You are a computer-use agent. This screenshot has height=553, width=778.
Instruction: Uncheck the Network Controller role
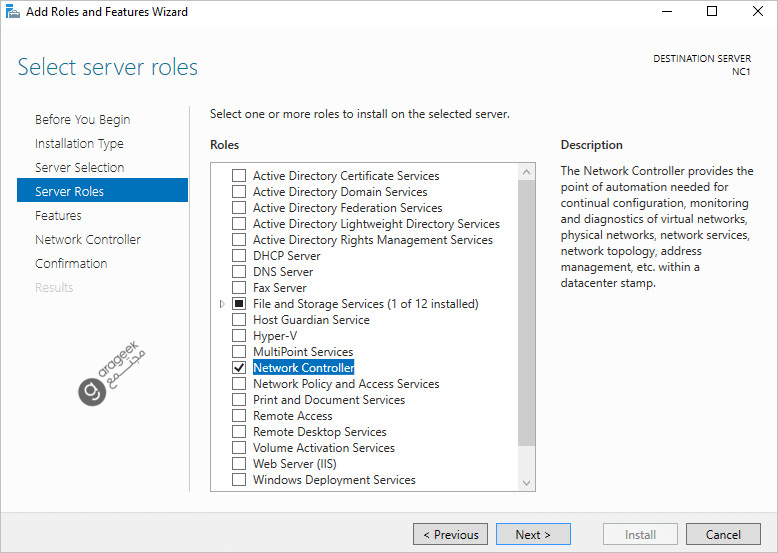239,368
